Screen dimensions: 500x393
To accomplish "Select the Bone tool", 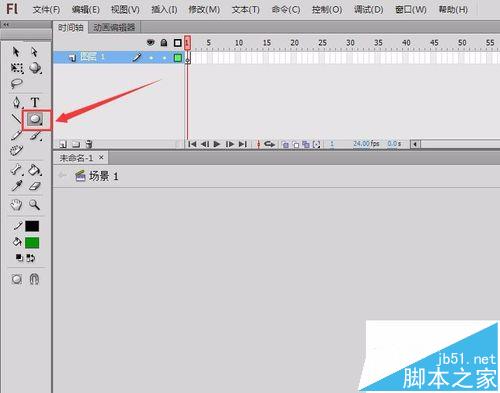I will [16, 170].
